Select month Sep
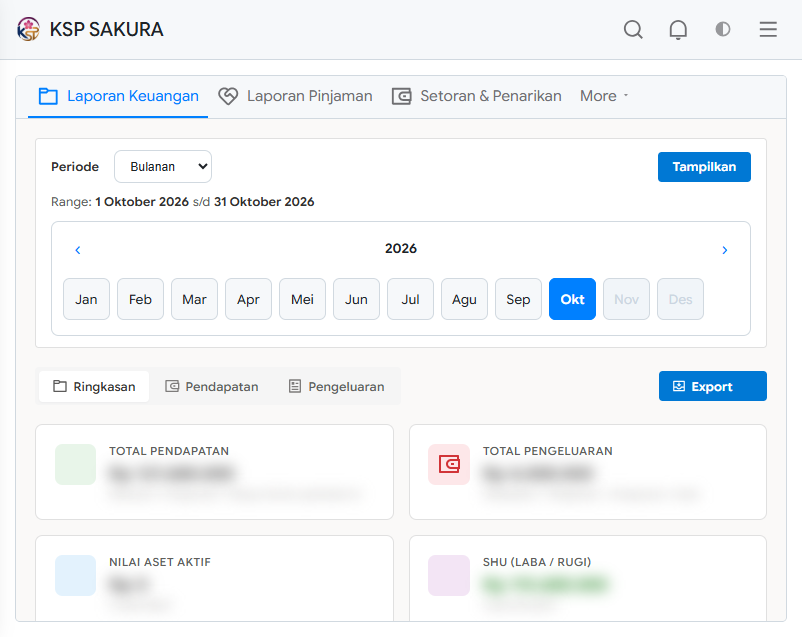 click(518, 299)
